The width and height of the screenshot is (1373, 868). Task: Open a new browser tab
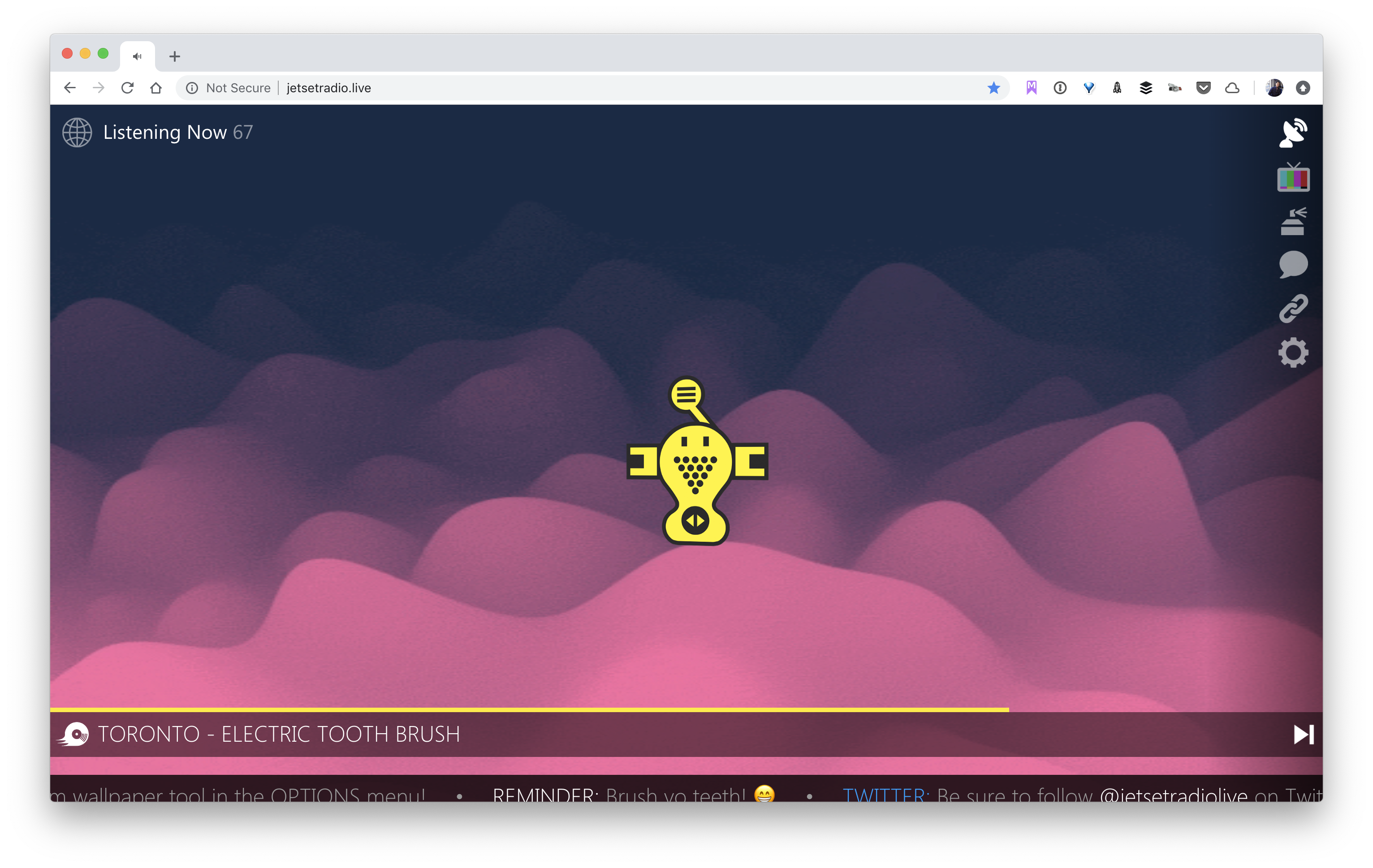pyautogui.click(x=174, y=56)
